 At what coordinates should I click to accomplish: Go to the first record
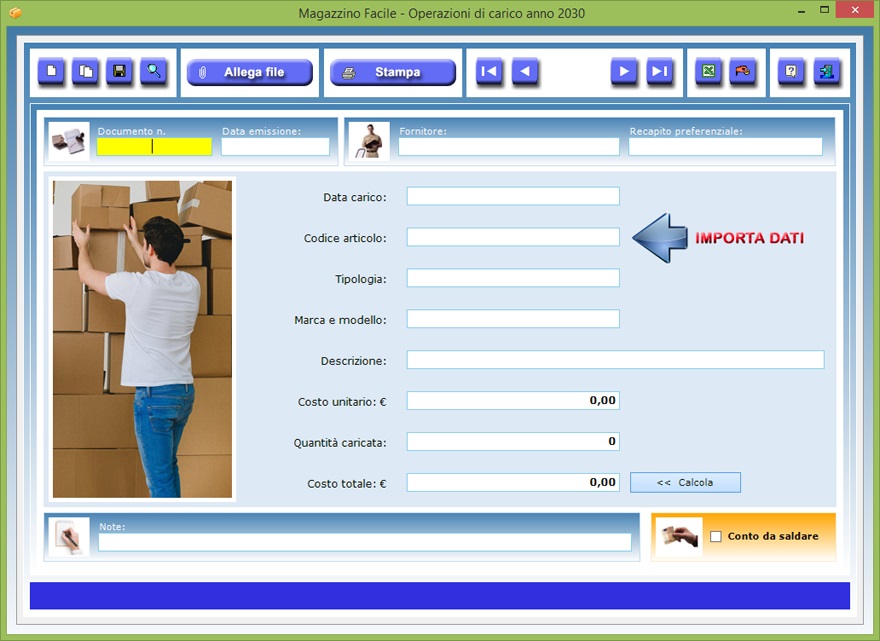click(489, 71)
